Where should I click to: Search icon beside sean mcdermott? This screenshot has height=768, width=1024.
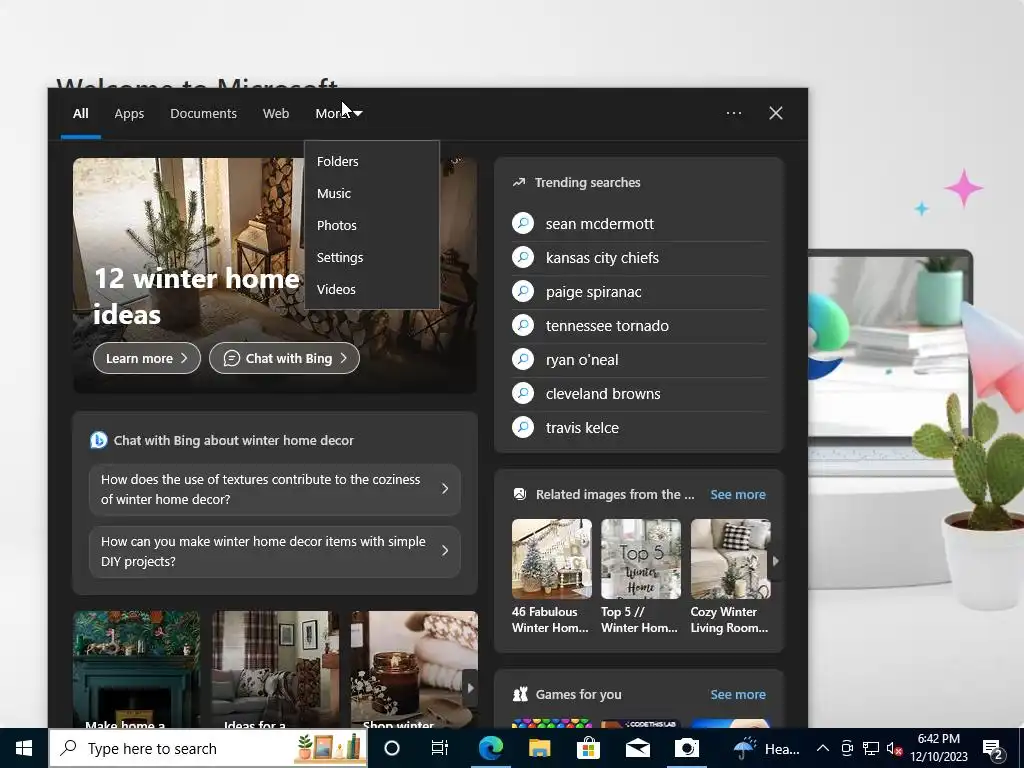tap(523, 223)
